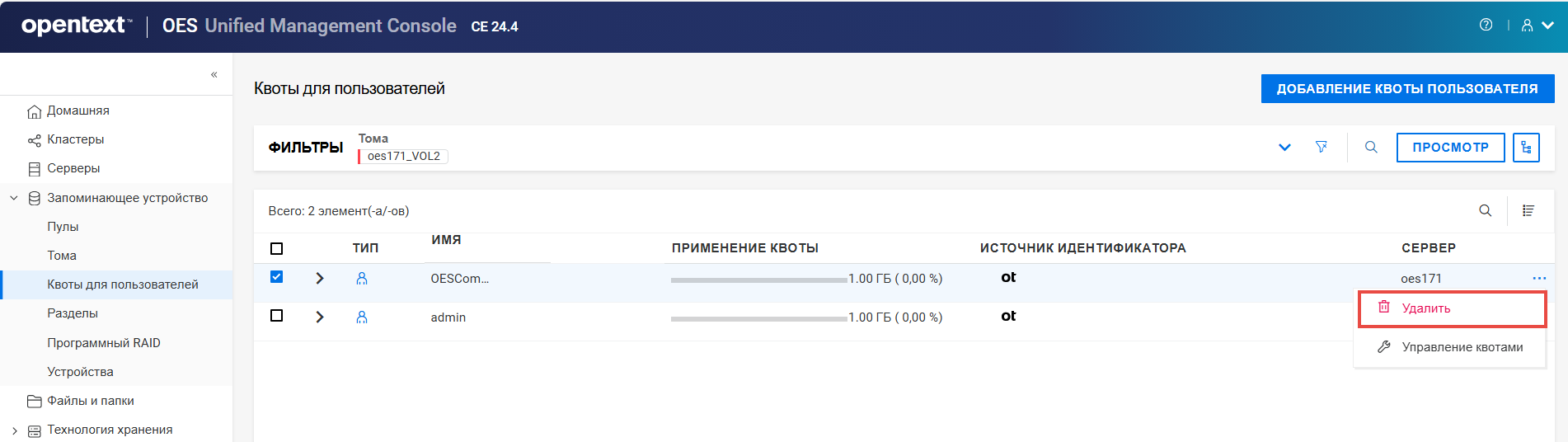Expand the filters dropdown chevron

point(1284,148)
